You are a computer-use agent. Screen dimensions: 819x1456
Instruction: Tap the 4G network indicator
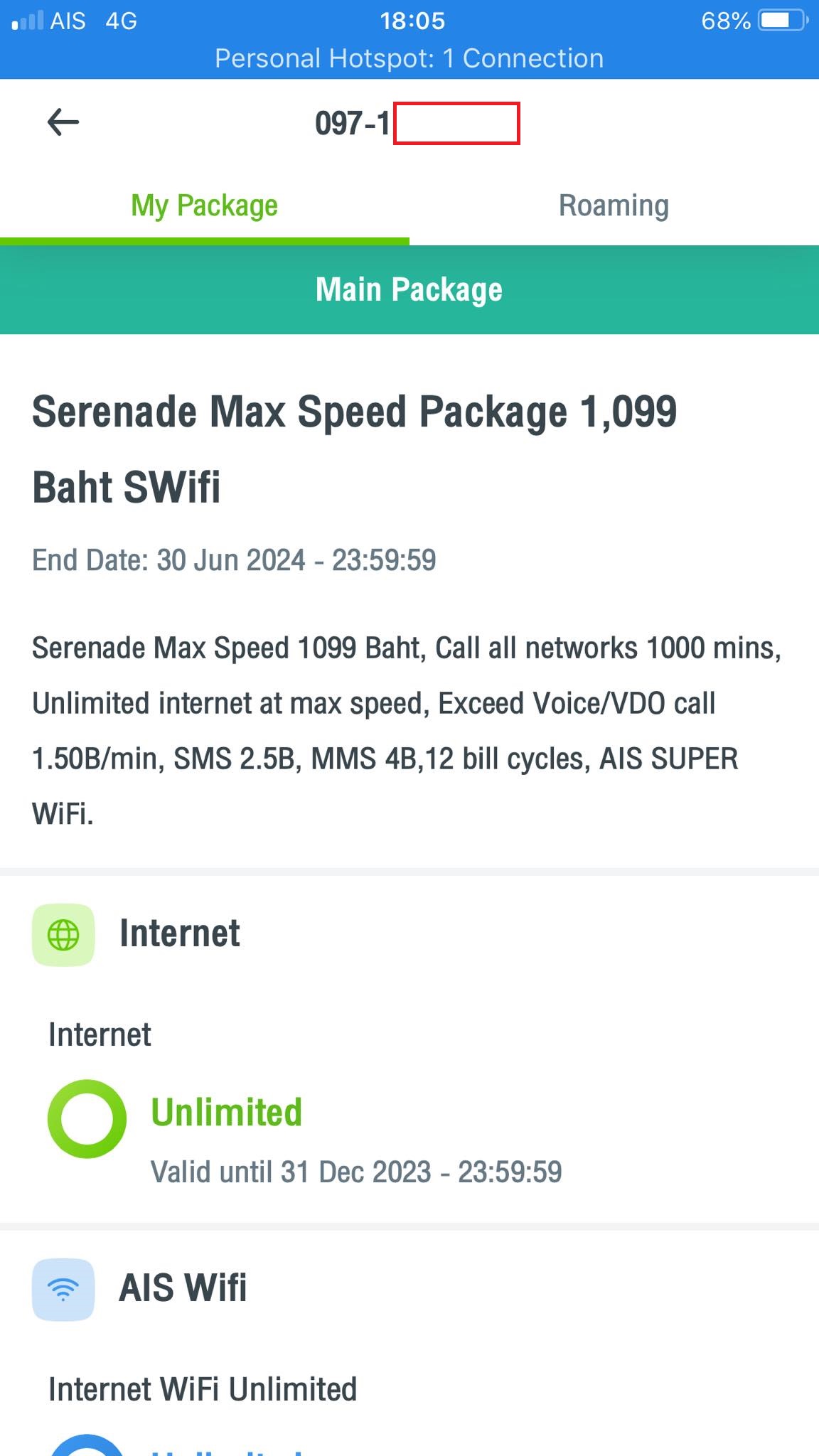pos(121,21)
